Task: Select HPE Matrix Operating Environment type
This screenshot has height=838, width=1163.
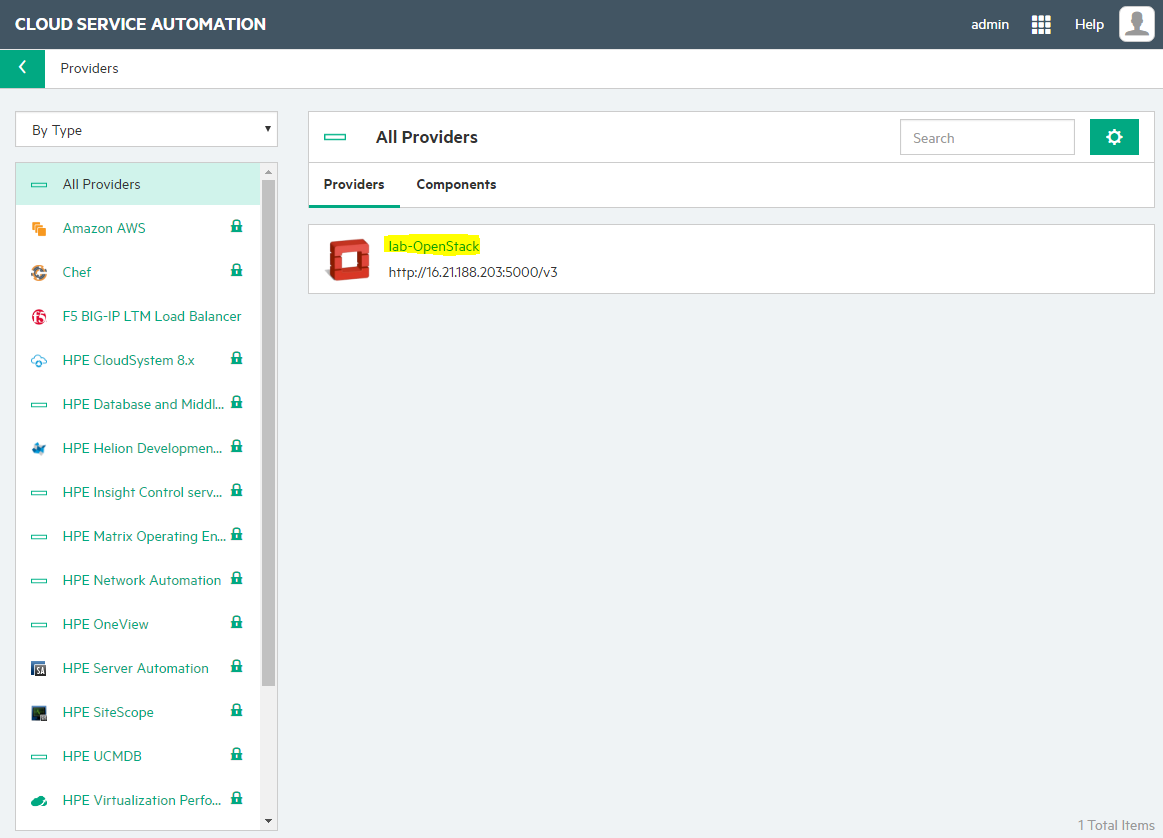Action: click(x=144, y=536)
